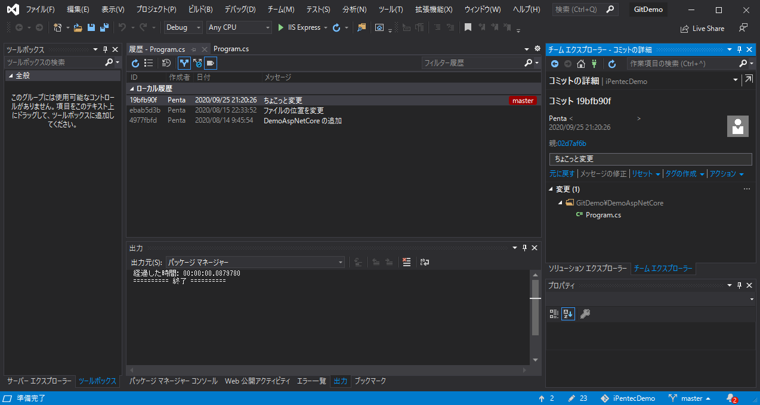Open the master branch selector in status bar

pyautogui.click(x=690, y=398)
